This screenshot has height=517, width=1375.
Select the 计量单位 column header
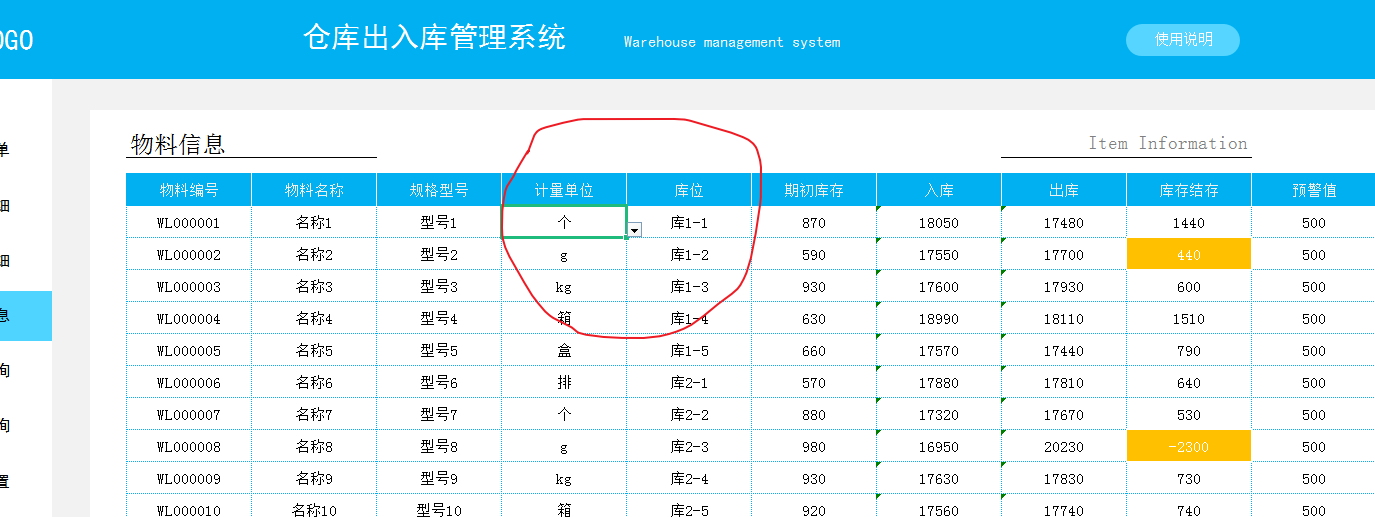(564, 190)
